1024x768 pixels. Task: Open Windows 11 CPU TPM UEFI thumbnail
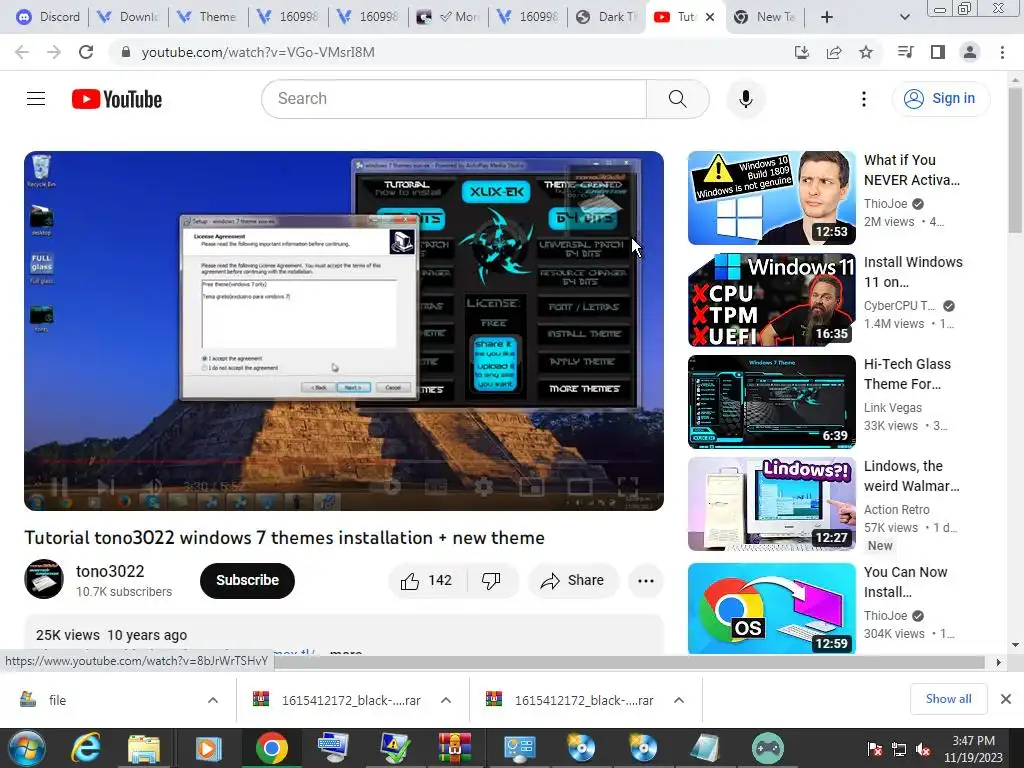coord(771,300)
